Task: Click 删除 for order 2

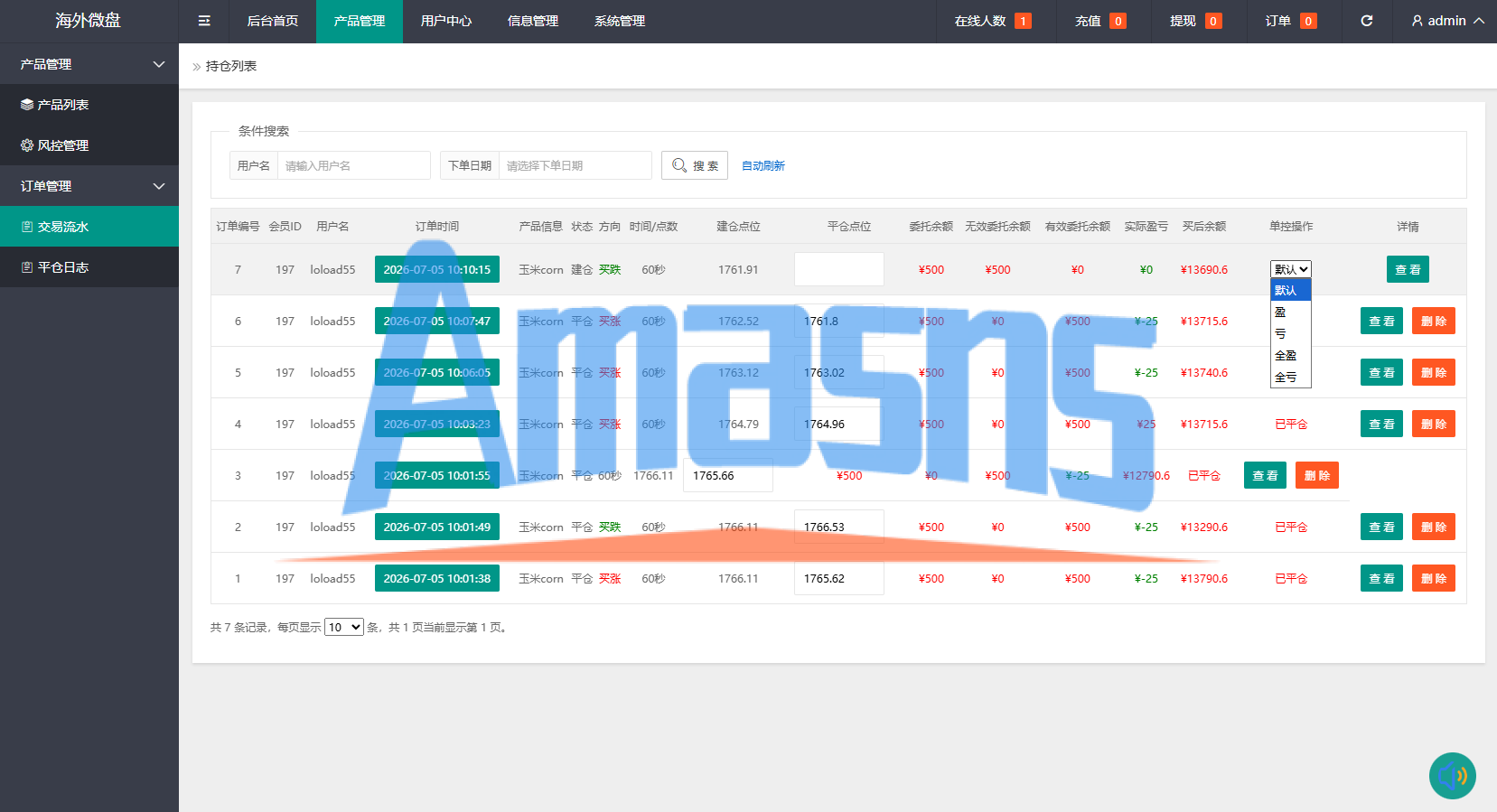Action: click(x=1434, y=527)
